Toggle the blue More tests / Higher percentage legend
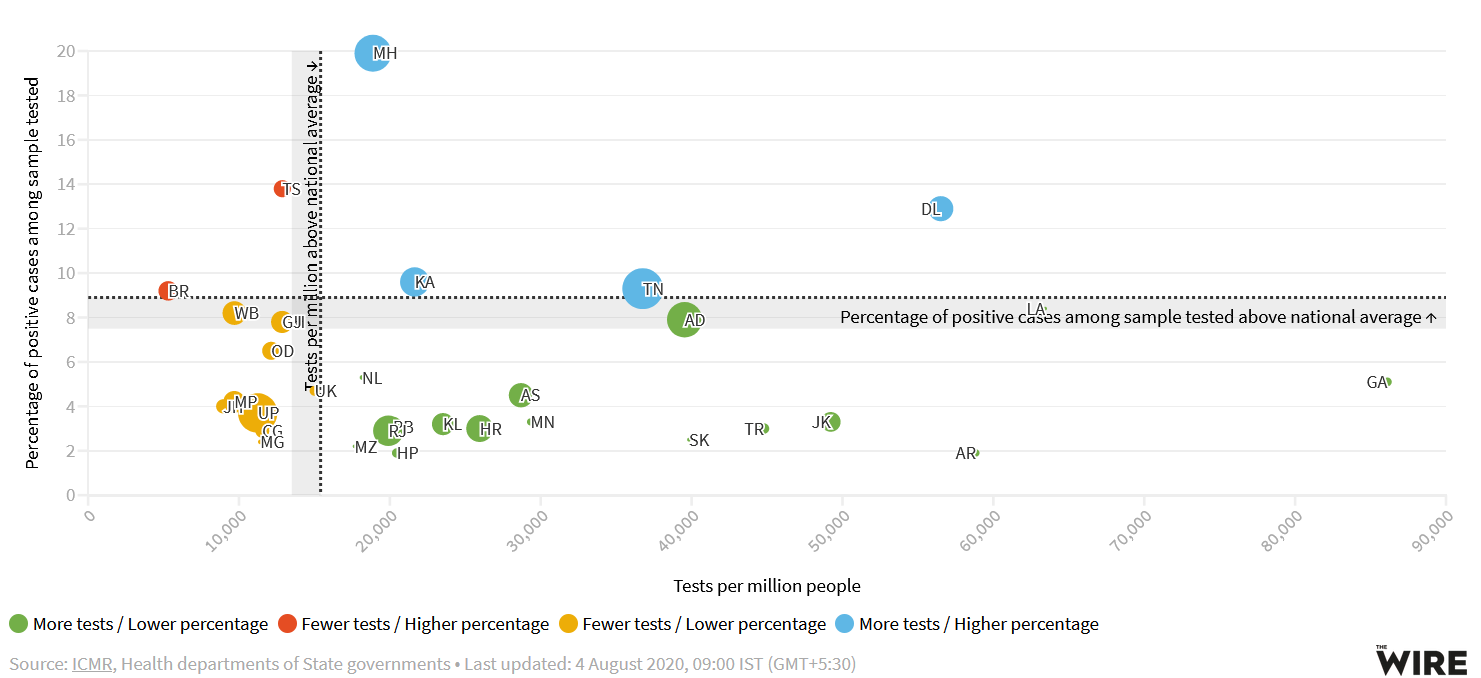Image resolution: width=1481 pixels, height=678 pixels. (x=967, y=624)
